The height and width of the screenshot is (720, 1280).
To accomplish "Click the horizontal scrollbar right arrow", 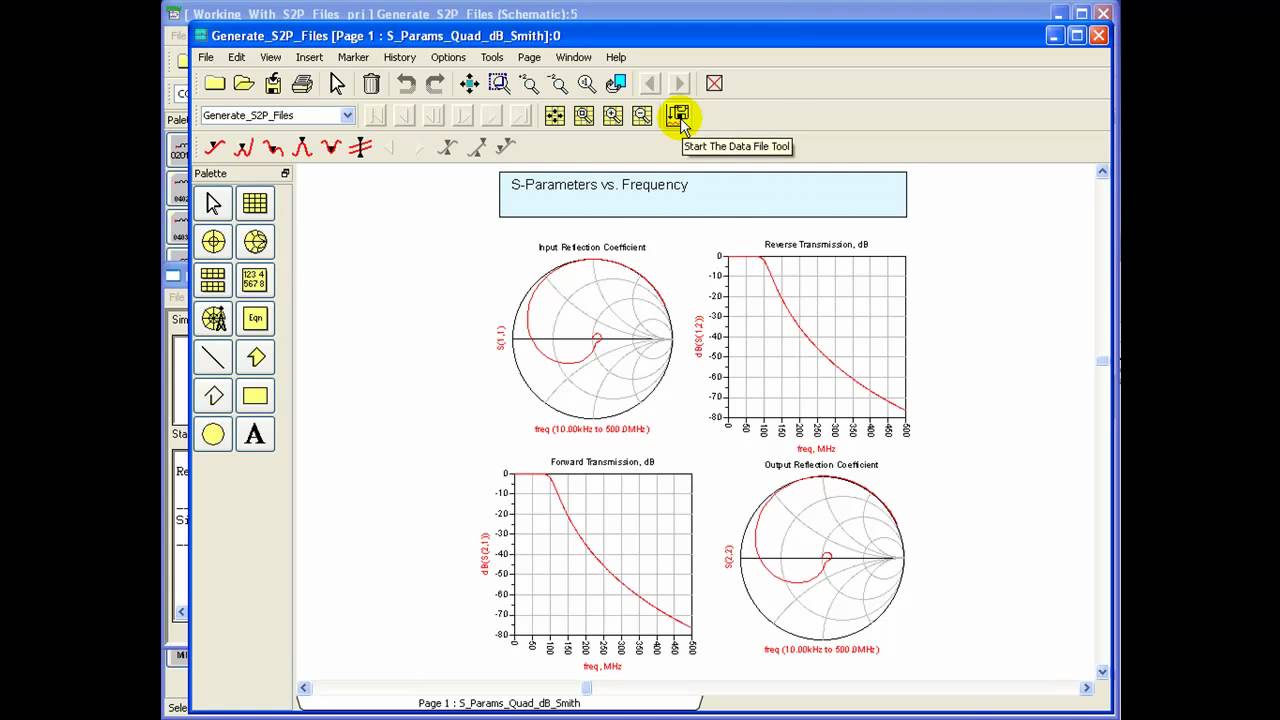I will [1086, 688].
